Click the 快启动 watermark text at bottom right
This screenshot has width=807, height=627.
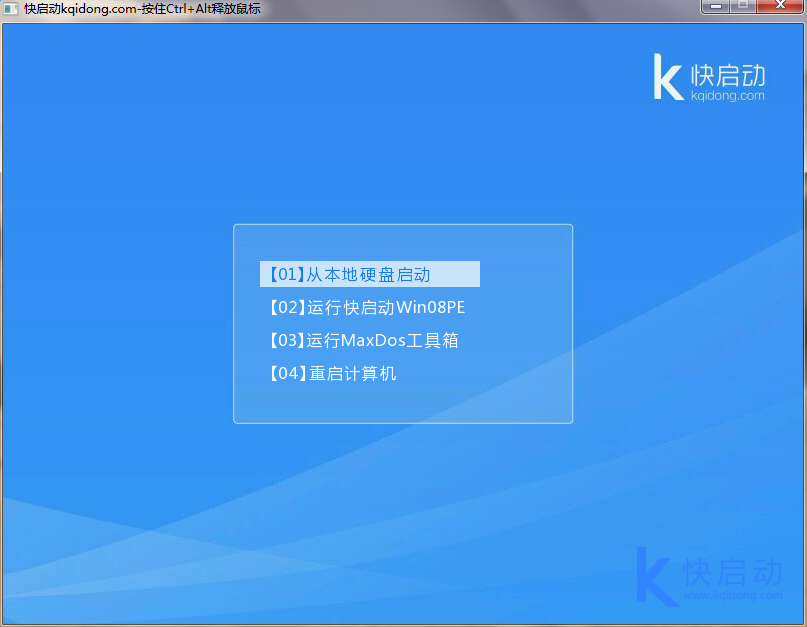coord(732,571)
